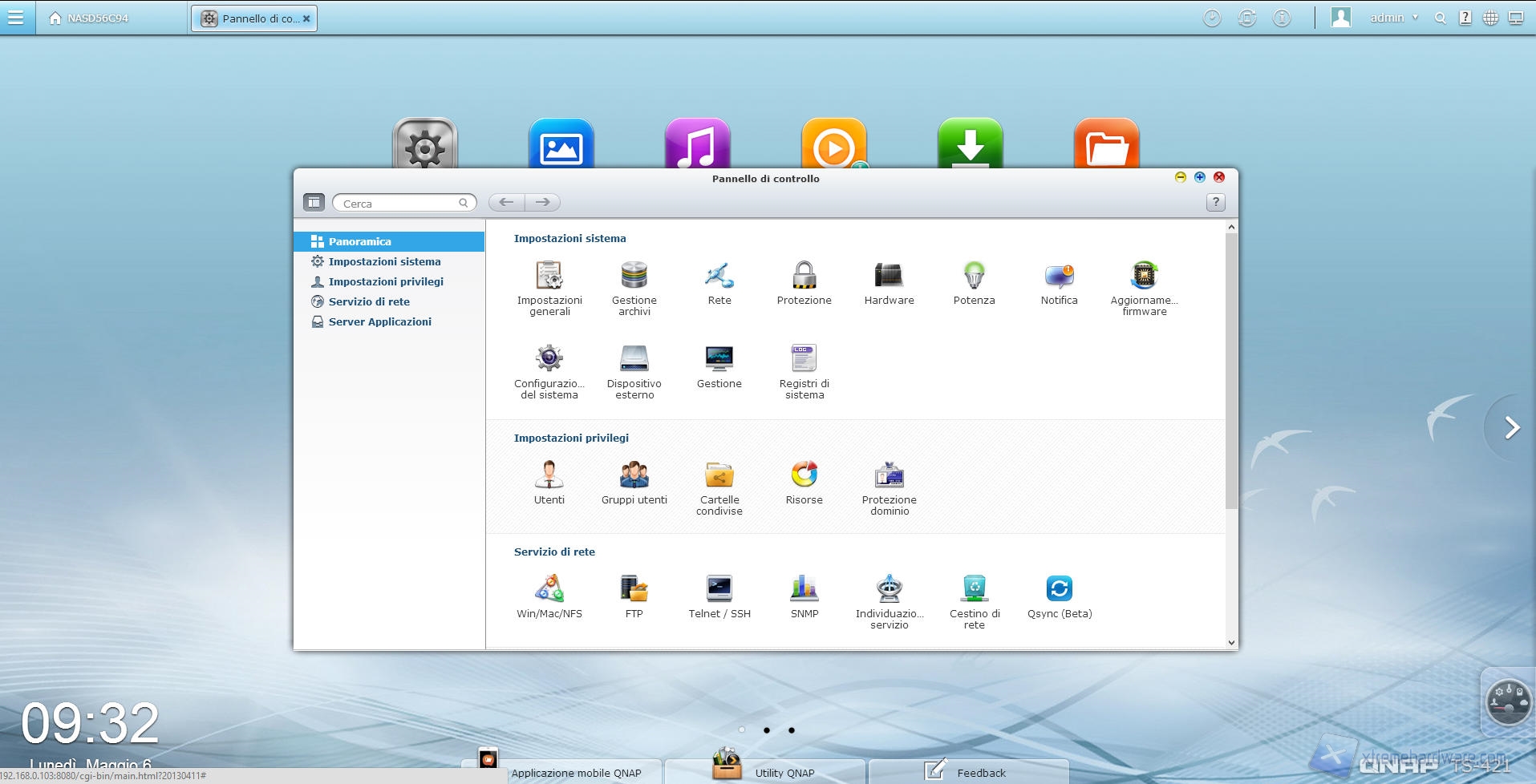Go to next desktop page arrow

(1512, 428)
